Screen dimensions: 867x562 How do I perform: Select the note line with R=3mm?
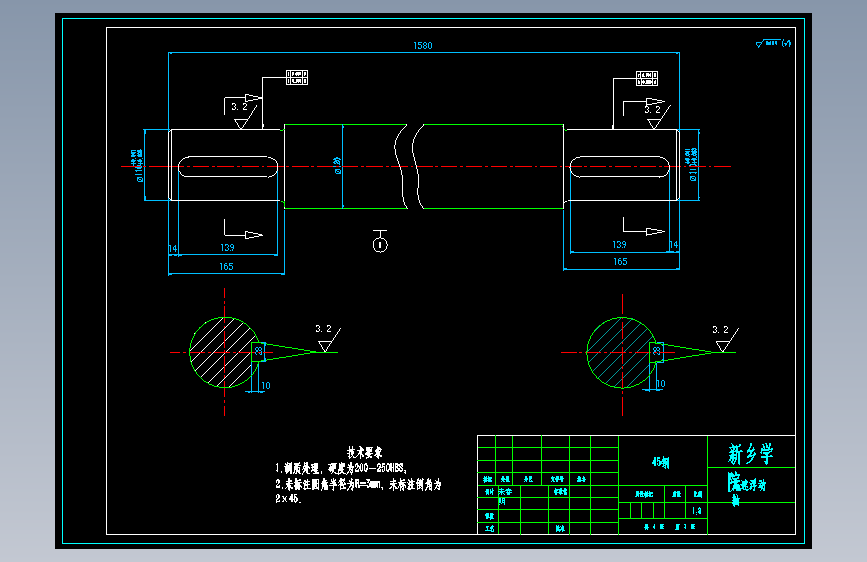358,485
